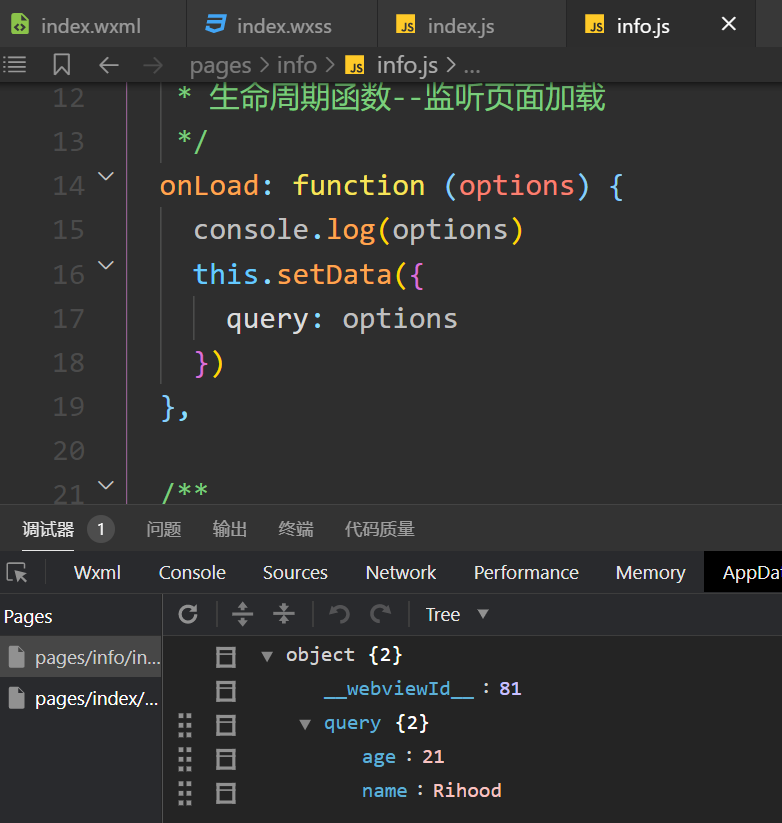Click line number 17 in gutter
782x823 pixels.
[x=68, y=319]
